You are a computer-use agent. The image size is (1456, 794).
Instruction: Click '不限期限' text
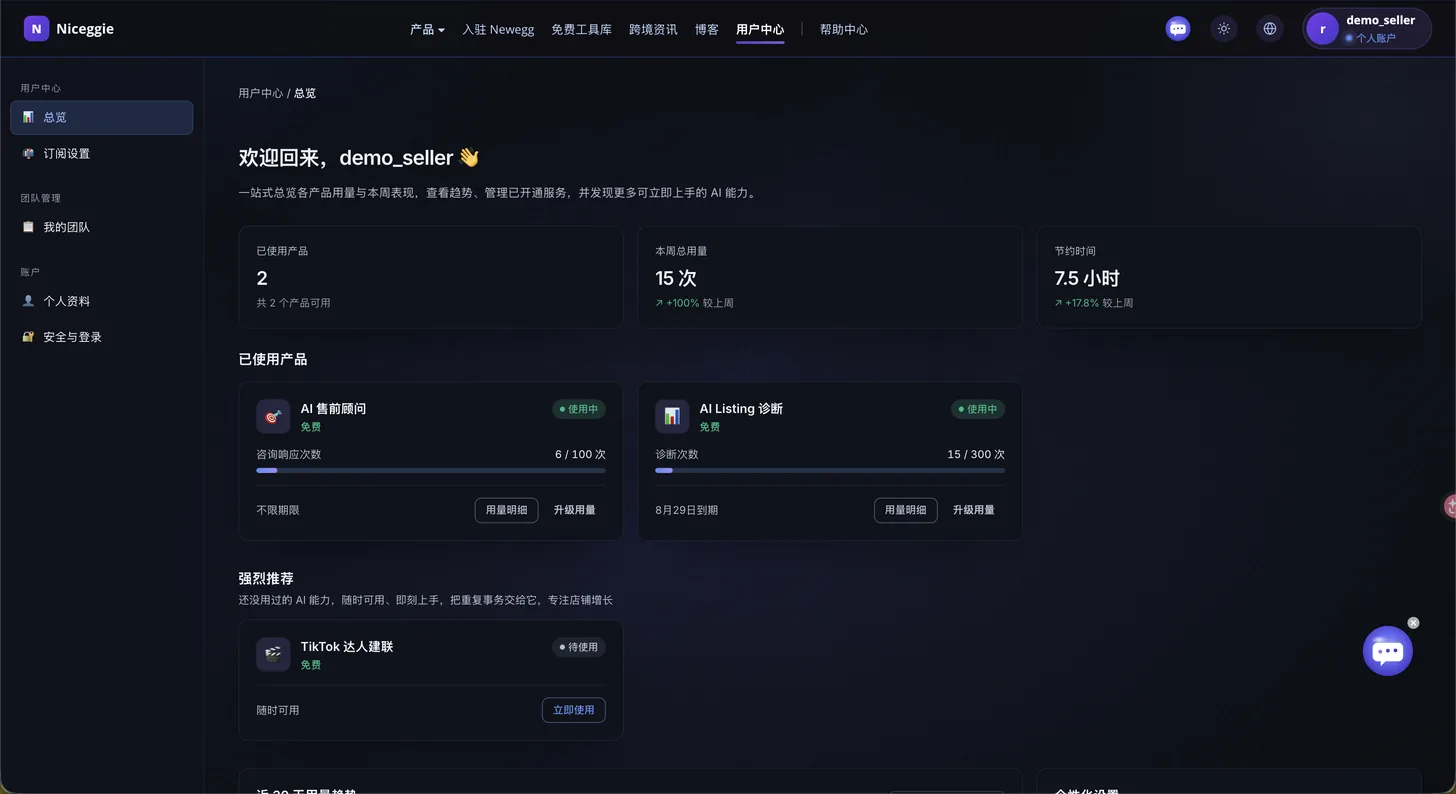coord(278,510)
